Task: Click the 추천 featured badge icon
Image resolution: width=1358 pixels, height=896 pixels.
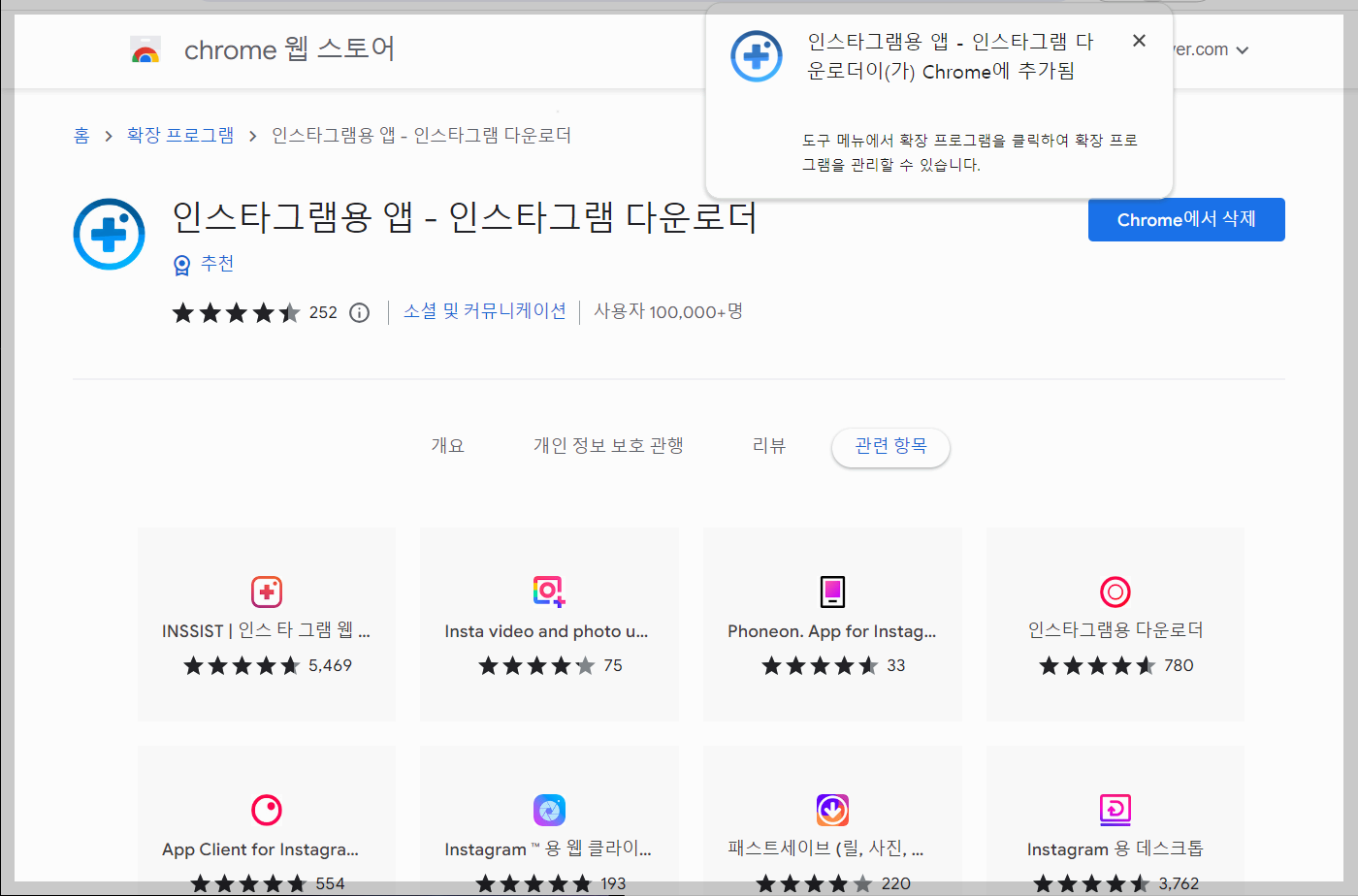Action: click(x=181, y=265)
